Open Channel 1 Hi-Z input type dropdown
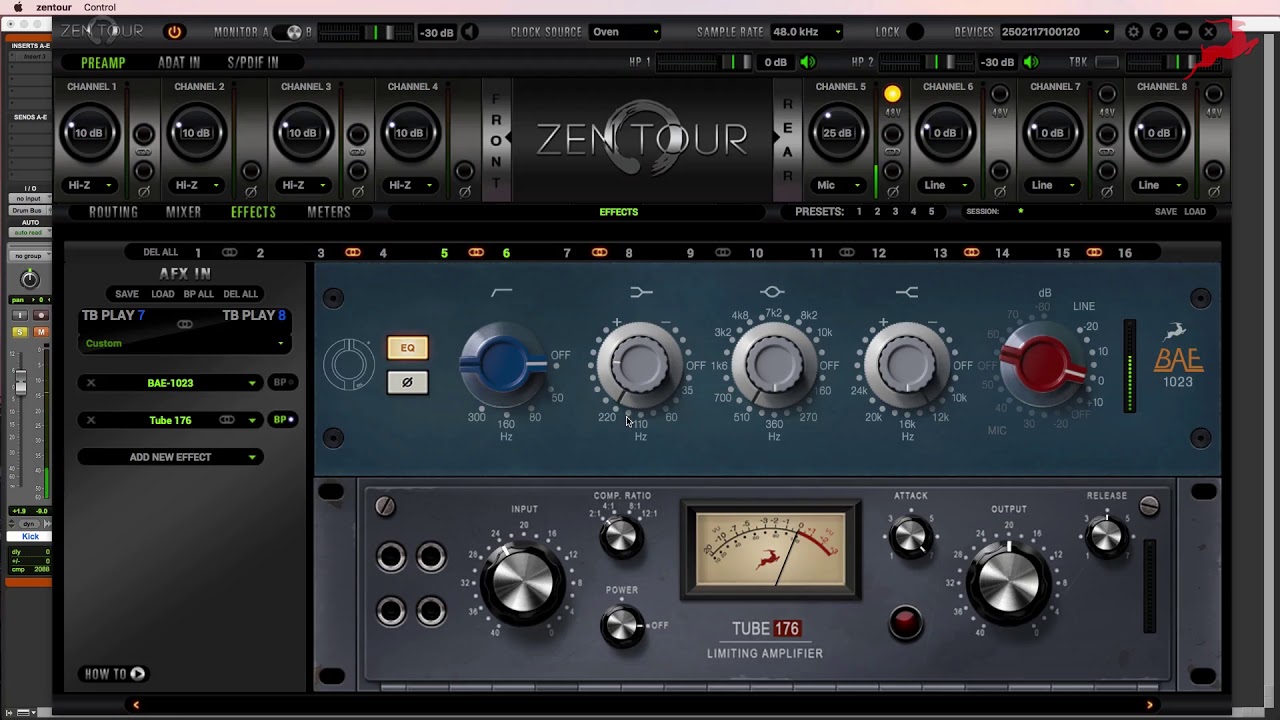 90,185
